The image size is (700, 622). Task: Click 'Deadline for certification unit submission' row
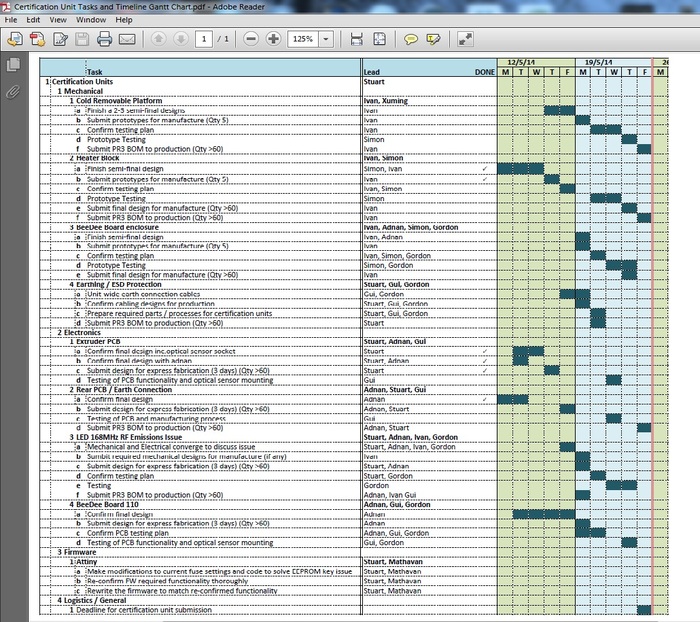[144, 610]
